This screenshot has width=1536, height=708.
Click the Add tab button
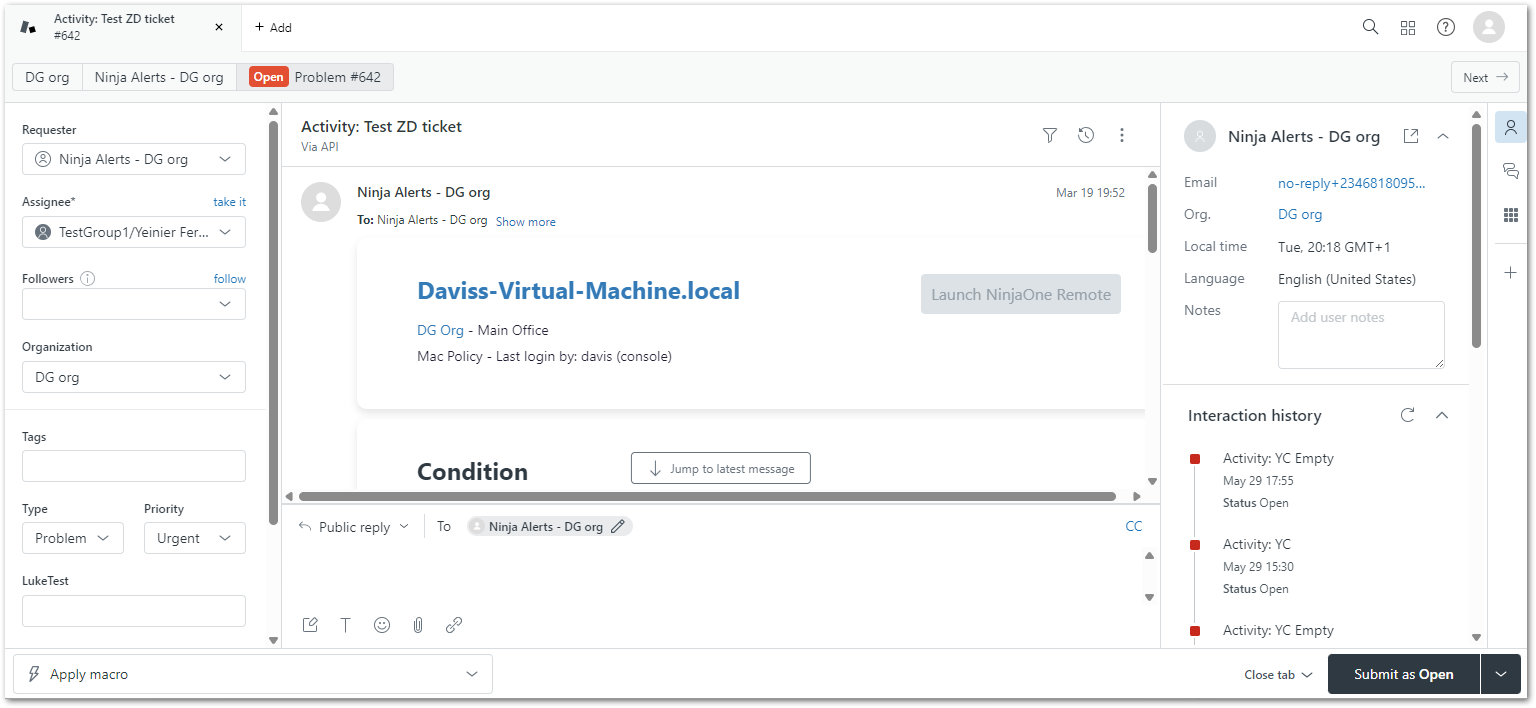click(273, 28)
